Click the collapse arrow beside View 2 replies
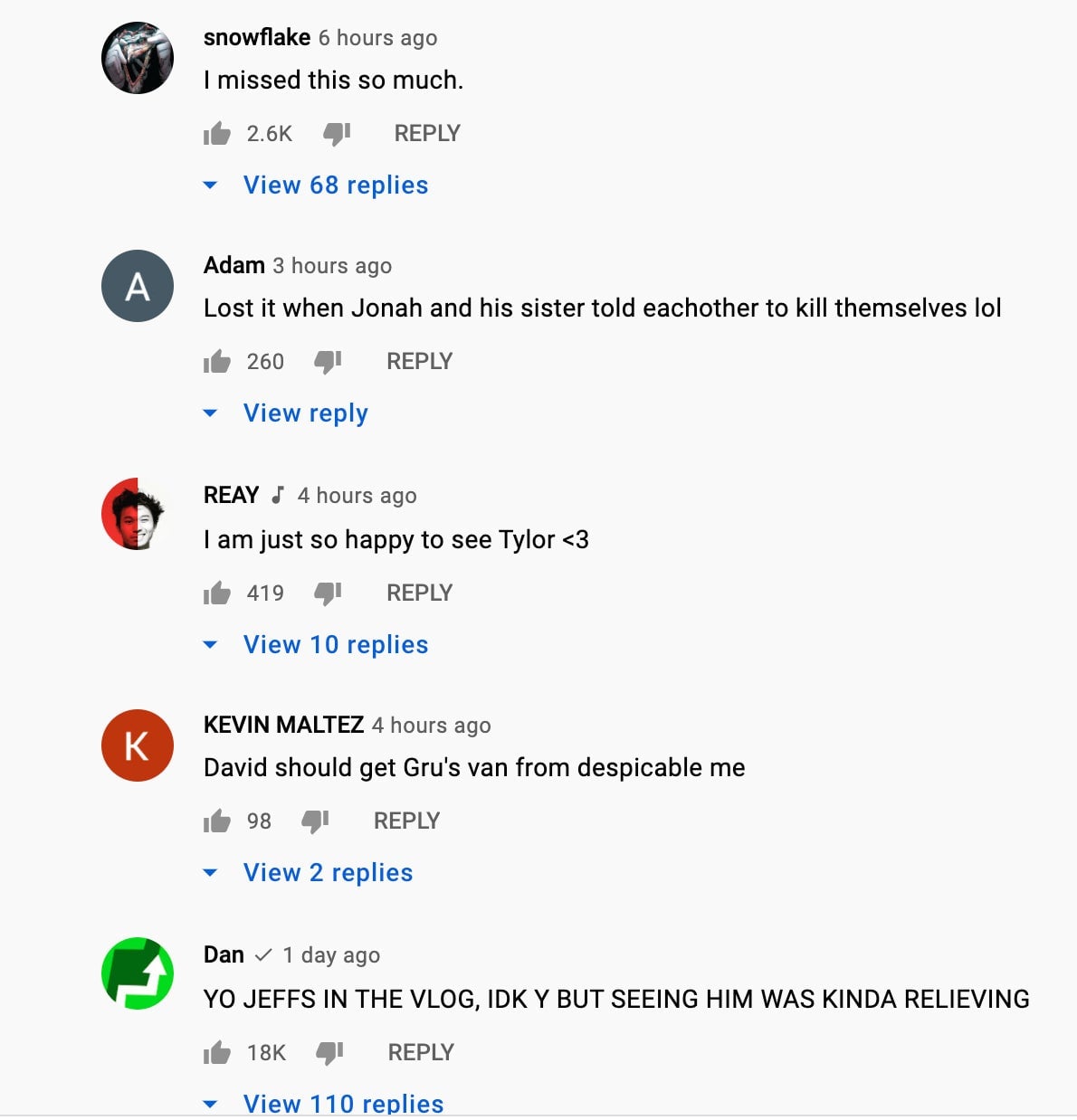This screenshot has width=1077, height=1120. [x=210, y=872]
